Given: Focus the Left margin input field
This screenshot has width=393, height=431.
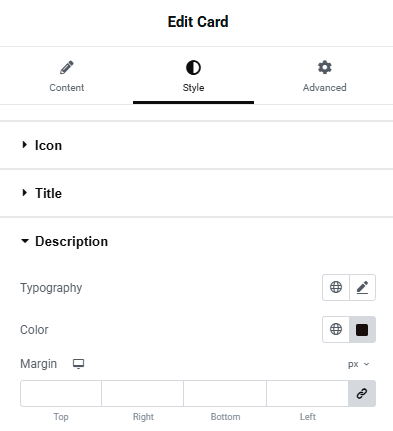Looking at the screenshot, I should tap(307, 393).
